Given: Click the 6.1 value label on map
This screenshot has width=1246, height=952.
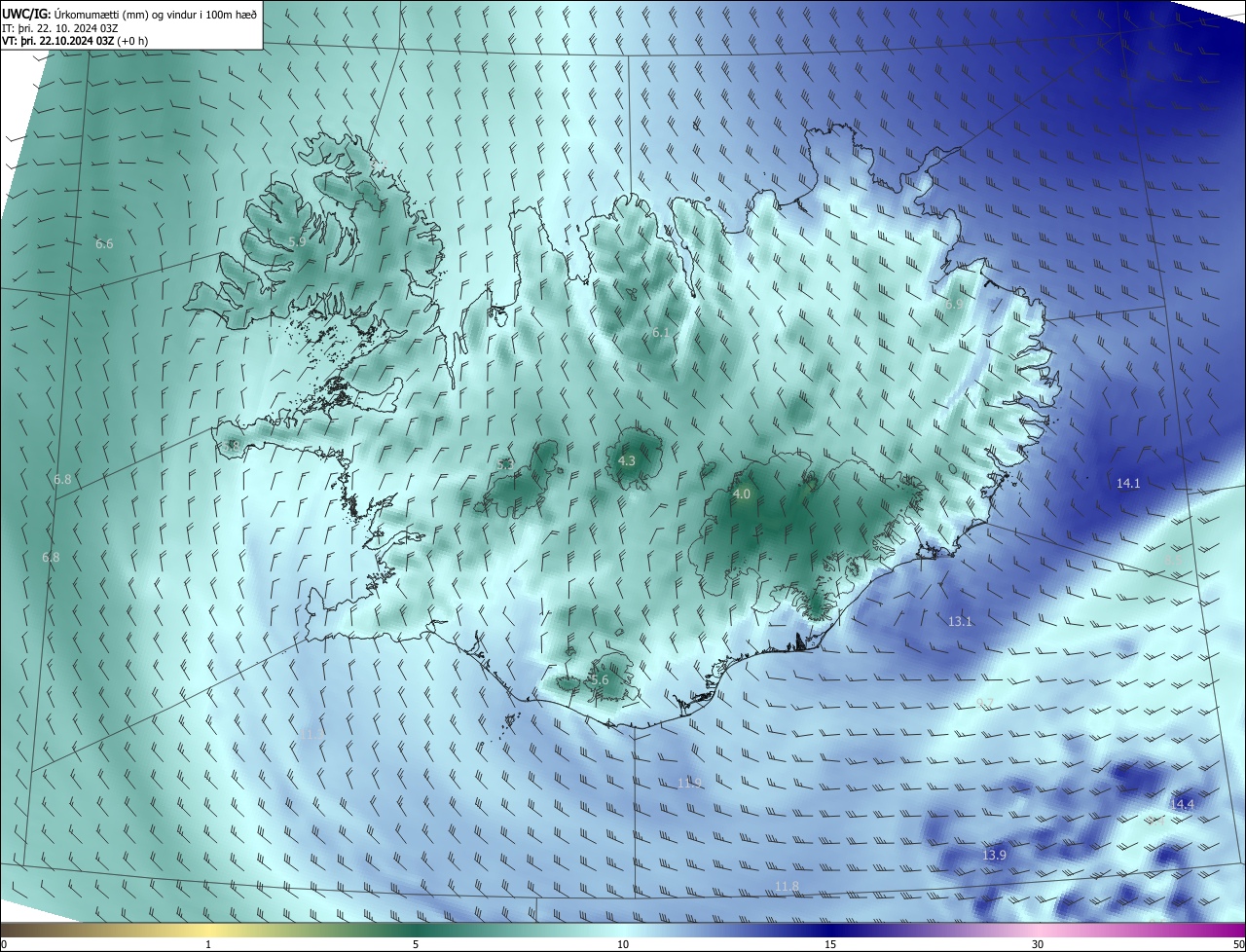Looking at the screenshot, I should tap(661, 332).
